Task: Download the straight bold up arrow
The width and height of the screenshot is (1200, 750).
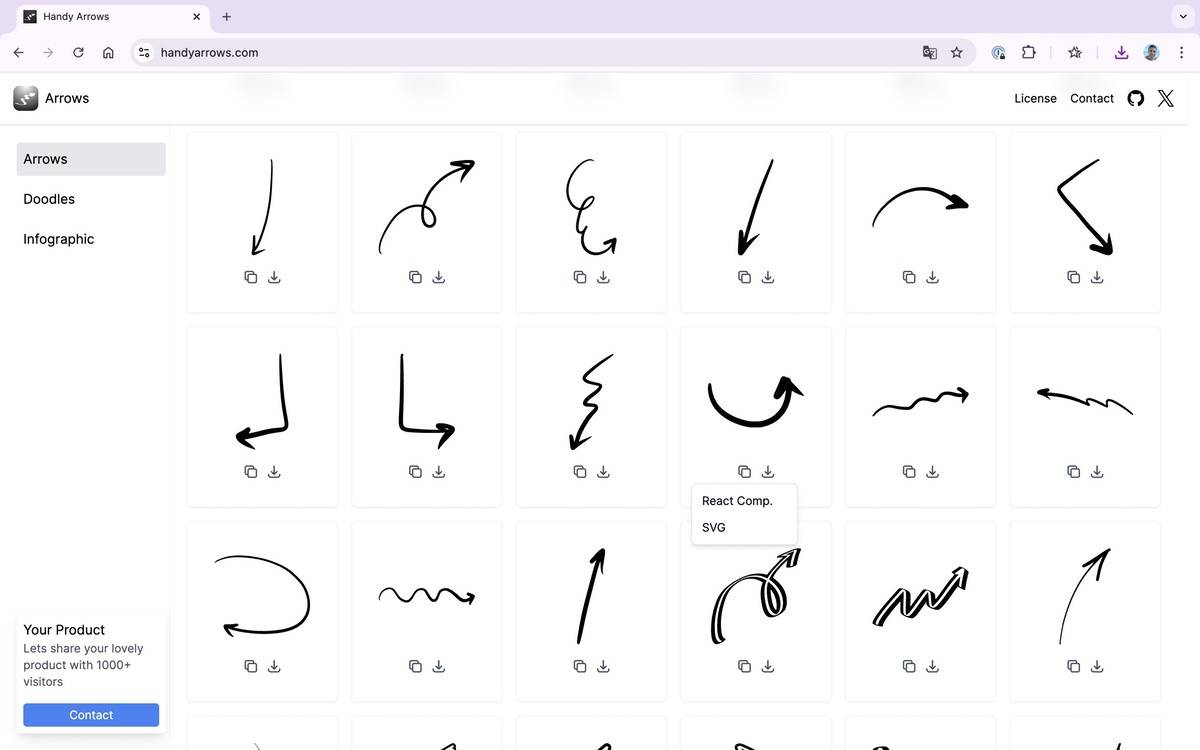Action: click(603, 666)
